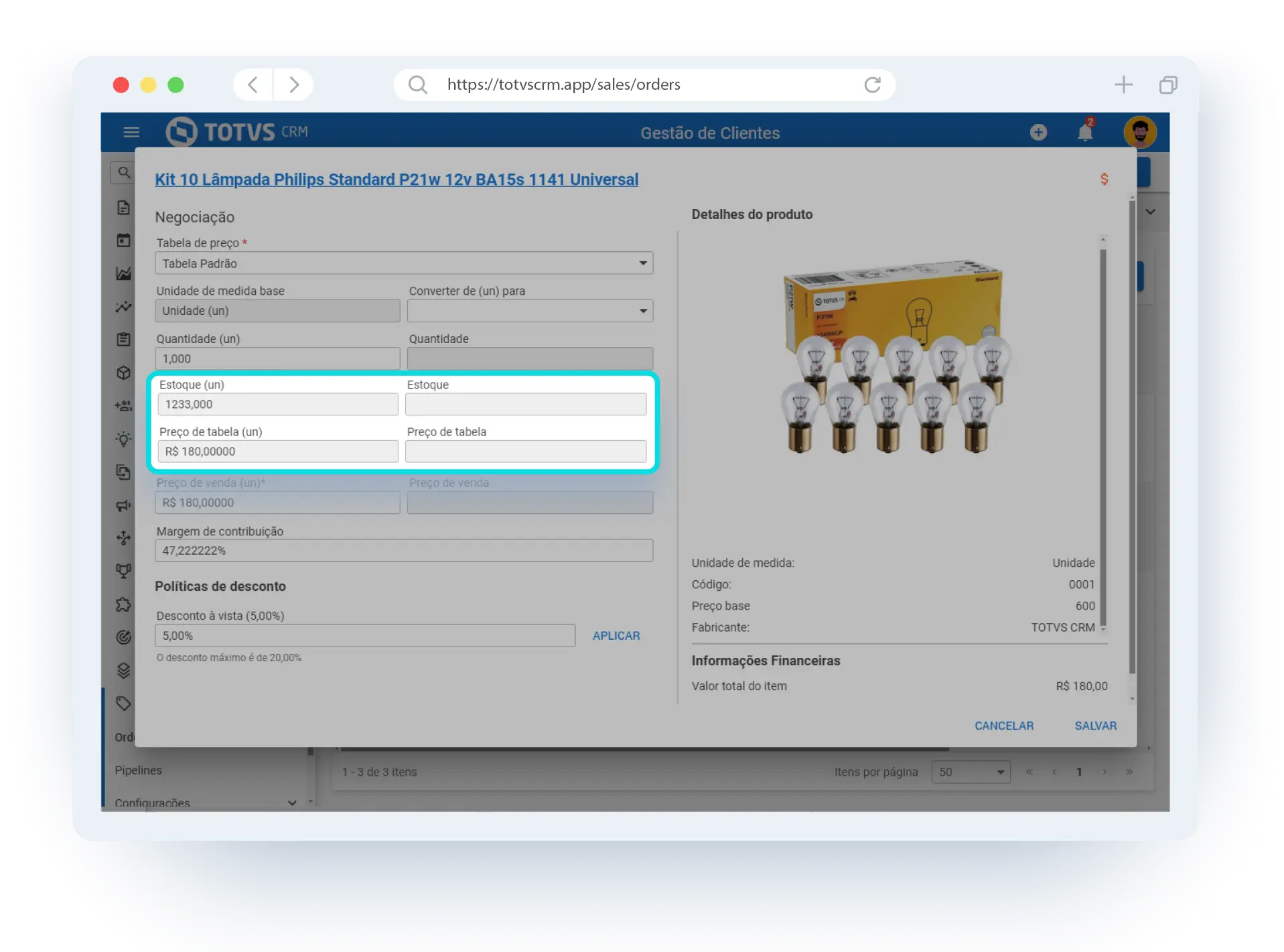The width and height of the screenshot is (1284, 952).
Task: Click the Unidade de medida base field
Action: (x=277, y=311)
